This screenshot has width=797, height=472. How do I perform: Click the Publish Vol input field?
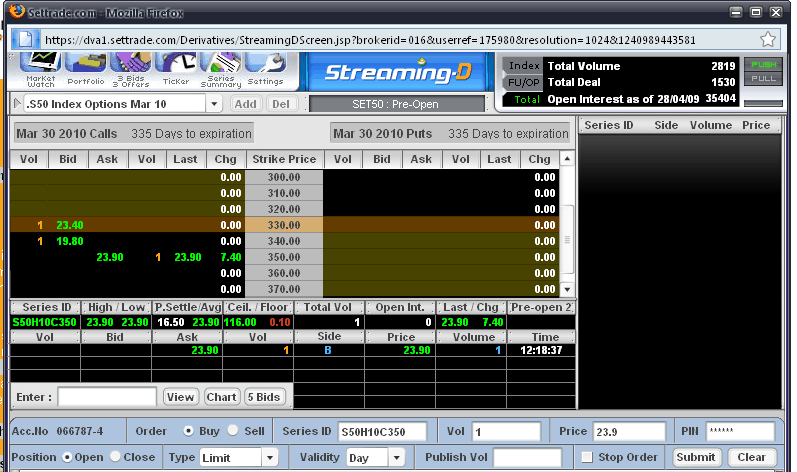[528, 458]
